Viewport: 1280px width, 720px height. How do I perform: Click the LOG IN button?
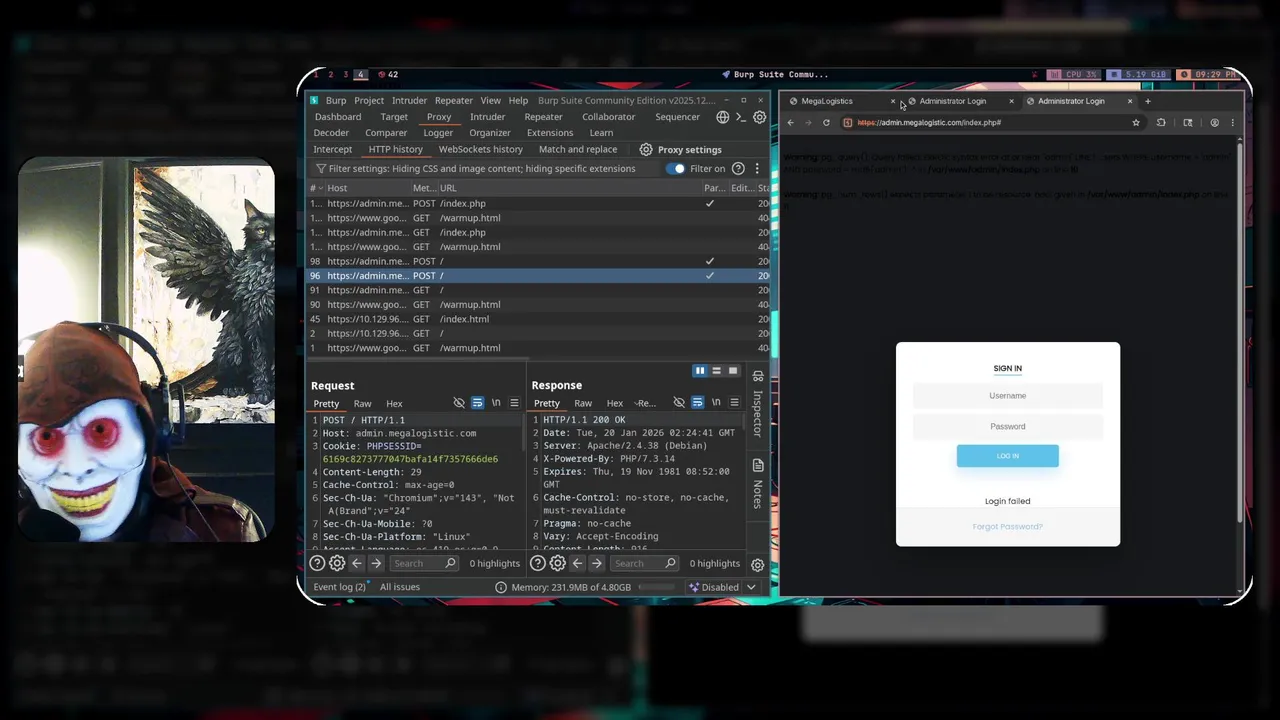coord(1007,456)
